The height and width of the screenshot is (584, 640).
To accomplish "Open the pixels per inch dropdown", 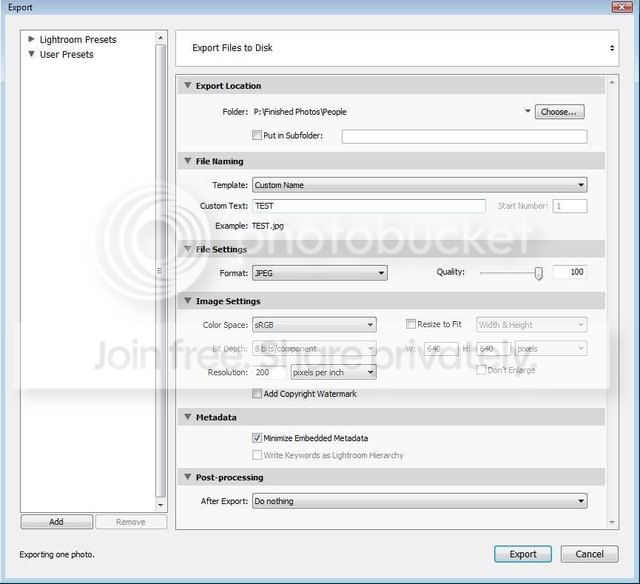I will click(333, 372).
